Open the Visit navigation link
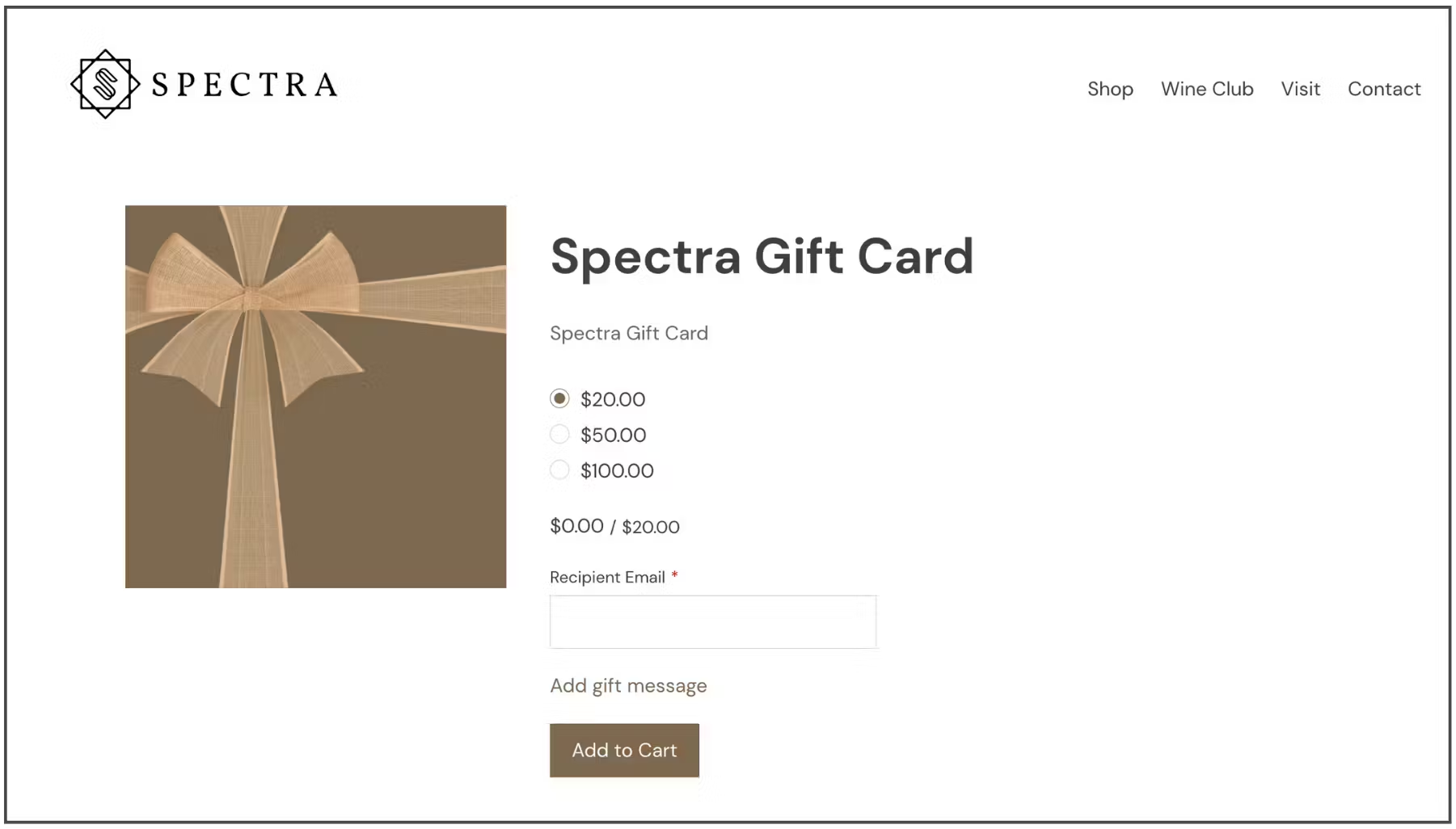The image size is (1456, 829). tap(1300, 89)
